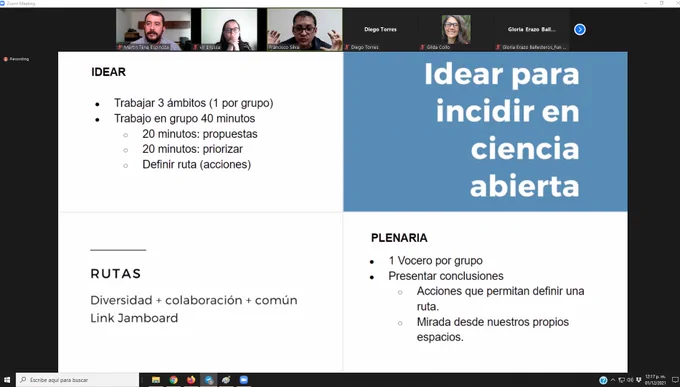Click 'Diversidad + colaboración + común' text
The height and width of the screenshot is (387, 680).
tap(194, 300)
